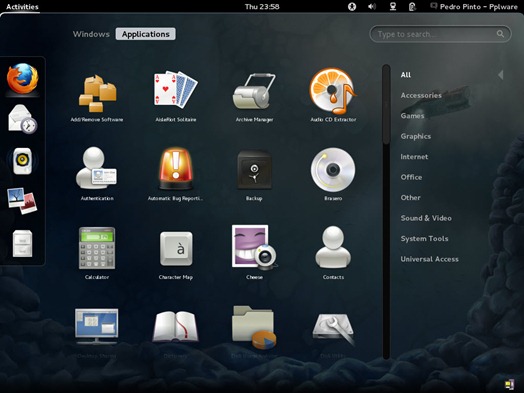Launch AisleRiot Solitaire
This screenshot has height=393, width=524.
click(176, 97)
